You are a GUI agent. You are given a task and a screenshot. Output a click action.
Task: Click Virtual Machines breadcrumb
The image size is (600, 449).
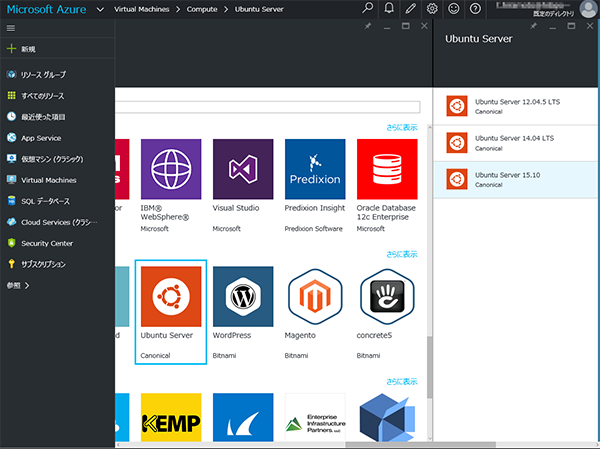(142, 9)
